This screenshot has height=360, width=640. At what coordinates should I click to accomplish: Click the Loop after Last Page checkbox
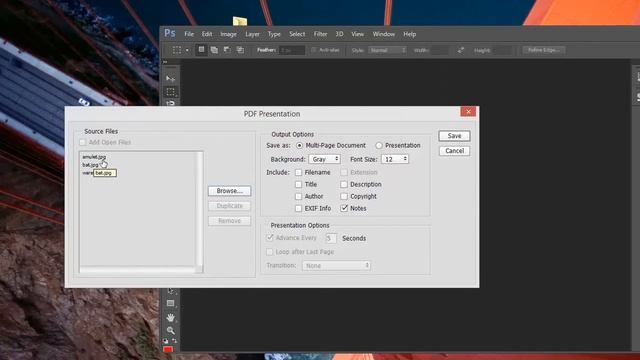click(x=269, y=252)
